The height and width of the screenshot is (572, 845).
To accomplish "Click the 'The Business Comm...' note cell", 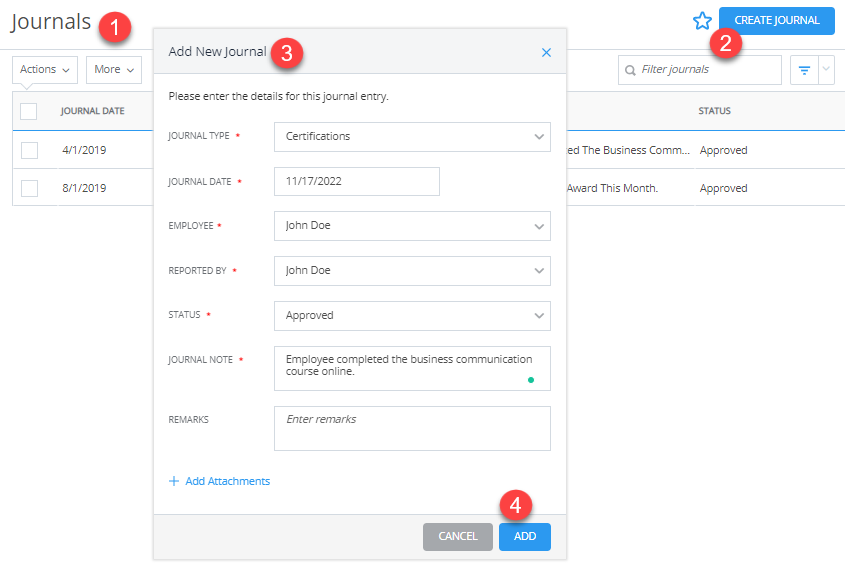I will pos(628,150).
